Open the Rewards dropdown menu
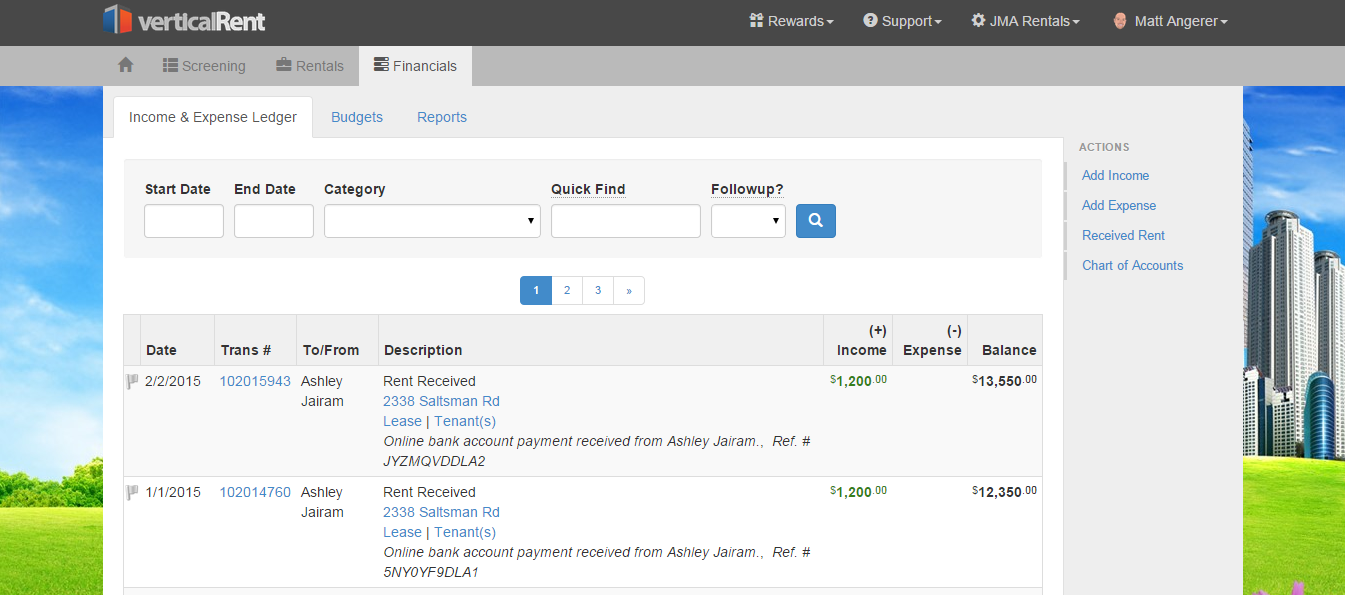This screenshot has width=1345, height=595. point(791,21)
